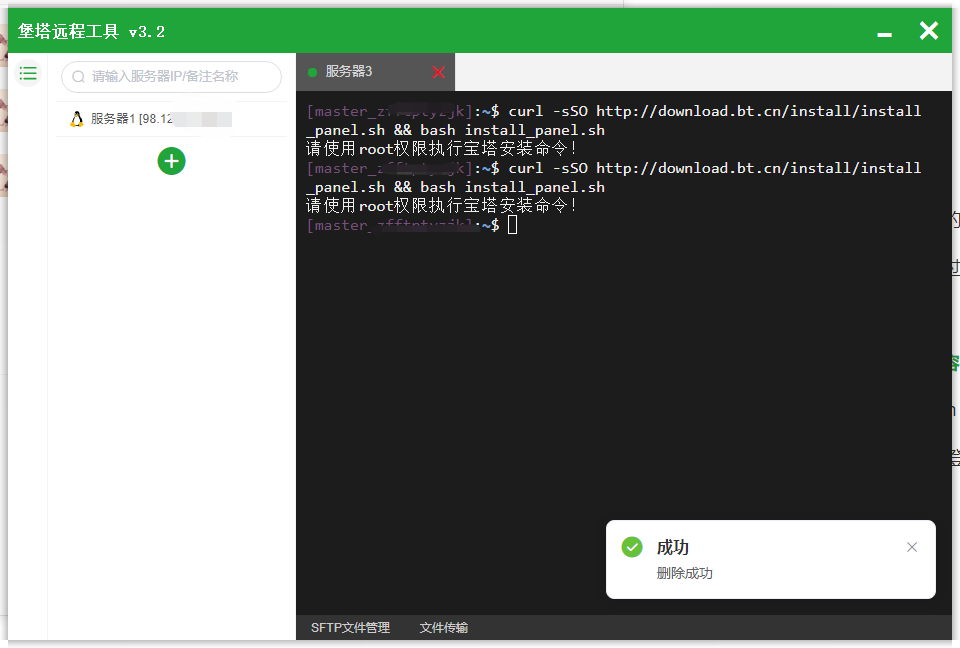Minimize the 堡塔远程工具 window
960x648 pixels.
(884, 34)
